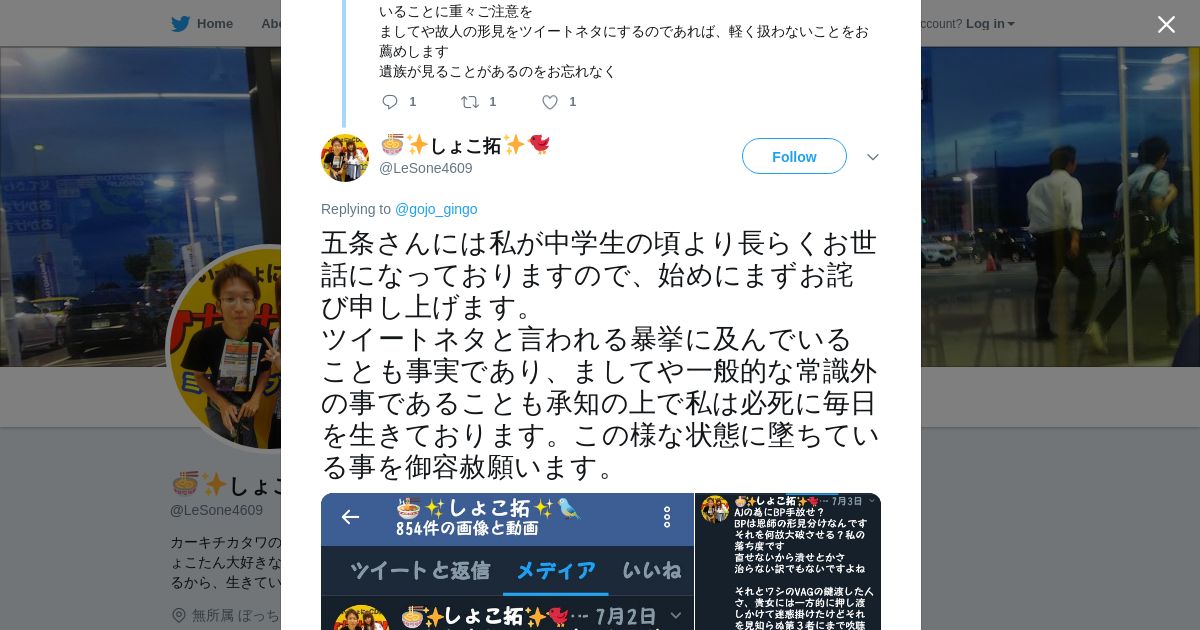The image size is (1200, 630).
Task: Open the Log in dropdown
Action: coord(990,23)
